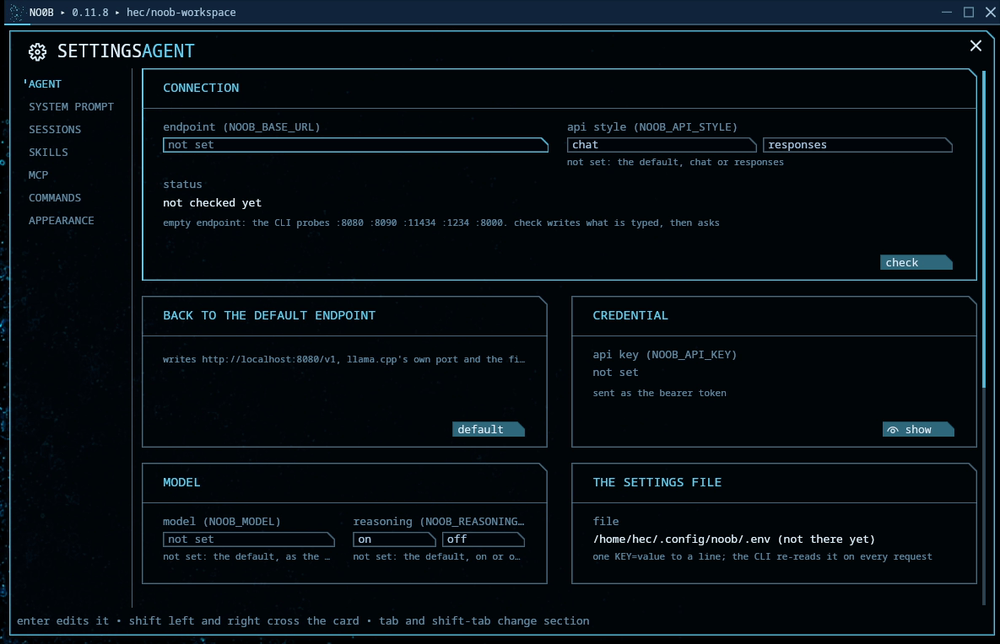Click the api key 'not set' value

point(615,372)
